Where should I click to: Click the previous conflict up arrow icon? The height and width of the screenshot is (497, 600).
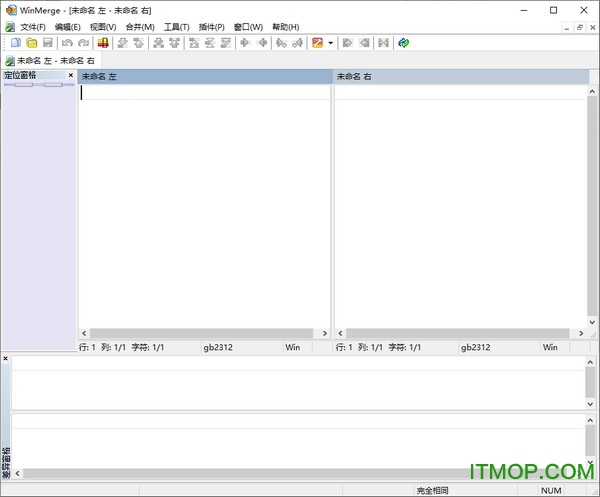click(174, 43)
